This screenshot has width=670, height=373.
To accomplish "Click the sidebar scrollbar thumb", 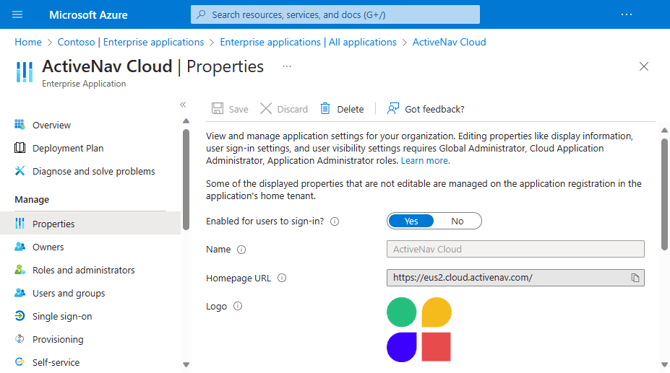I will [x=186, y=179].
